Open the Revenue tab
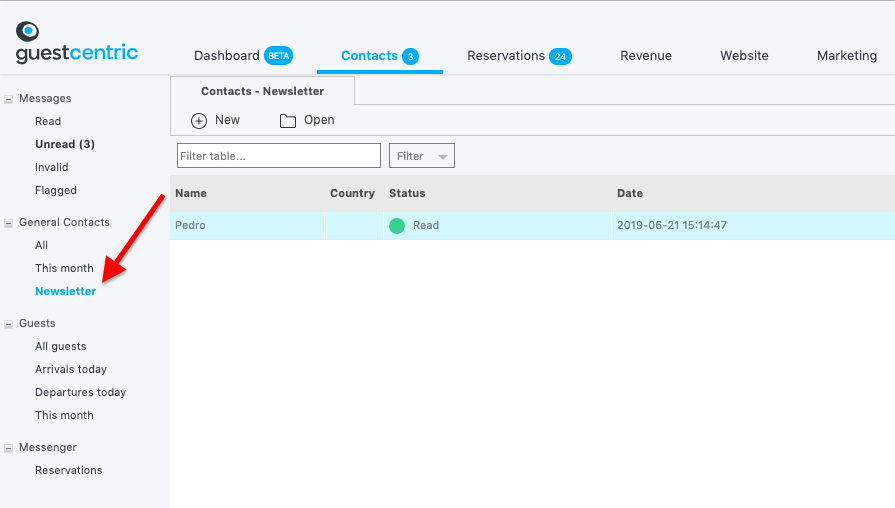Image resolution: width=895 pixels, height=508 pixels. pyautogui.click(x=646, y=55)
